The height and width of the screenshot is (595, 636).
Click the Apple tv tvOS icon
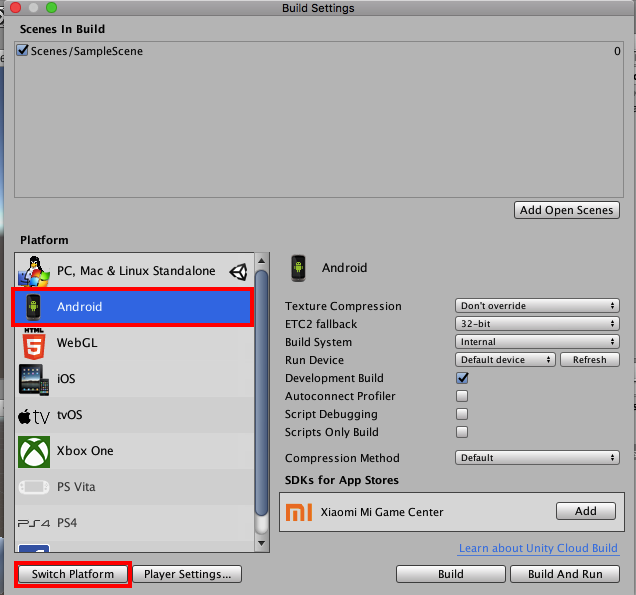pyautogui.click(x=34, y=416)
